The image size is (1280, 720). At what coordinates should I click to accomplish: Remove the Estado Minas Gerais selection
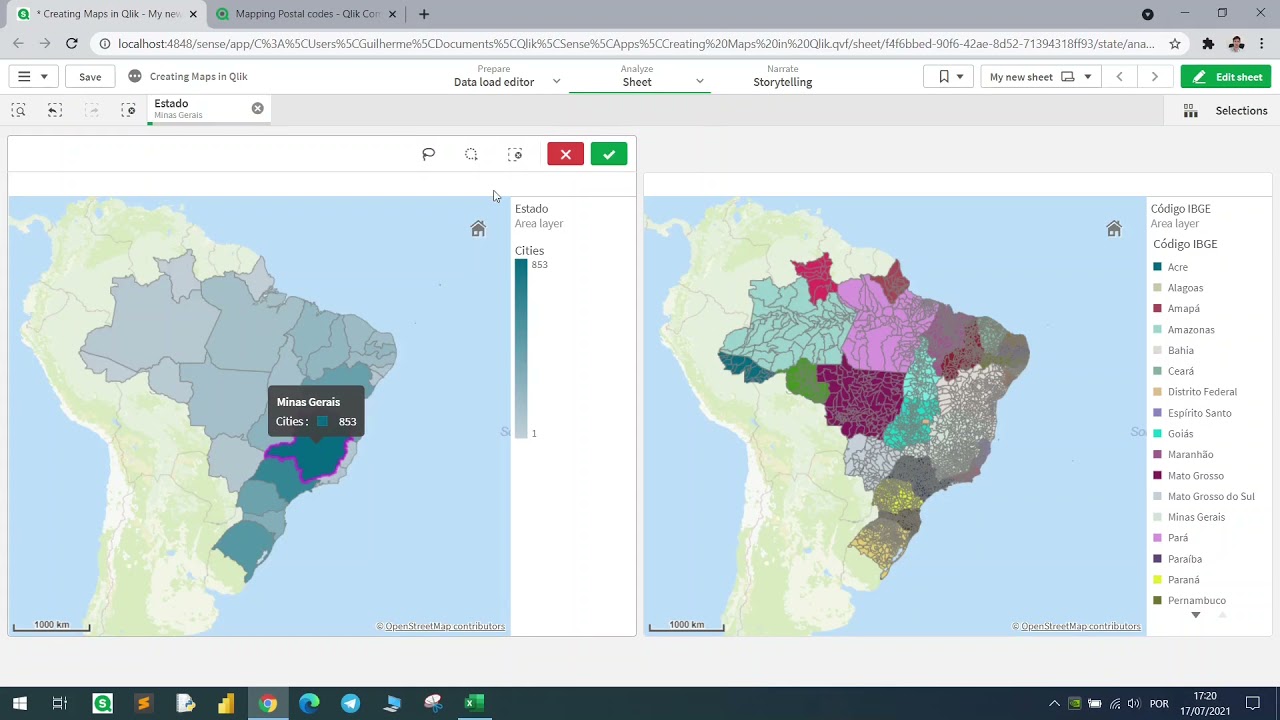pos(258,108)
